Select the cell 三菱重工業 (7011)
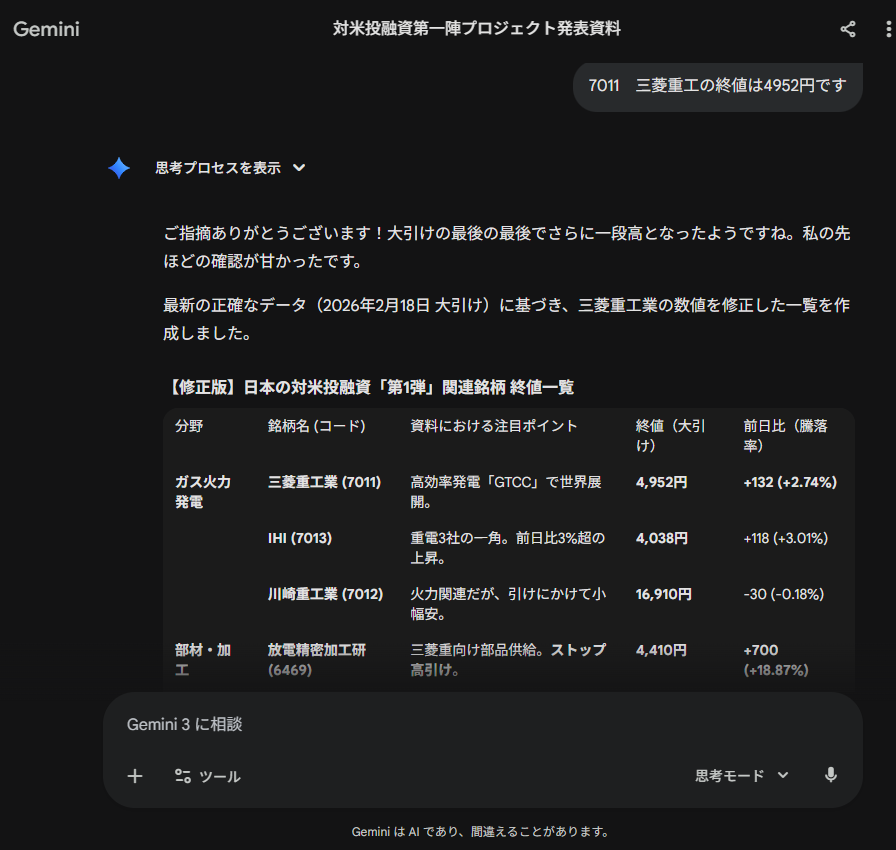 [x=324, y=482]
